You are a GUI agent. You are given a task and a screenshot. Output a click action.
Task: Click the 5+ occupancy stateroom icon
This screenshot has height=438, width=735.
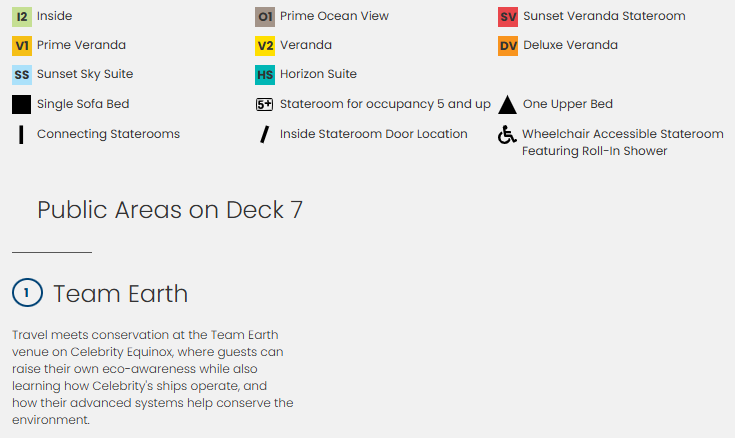pos(265,104)
